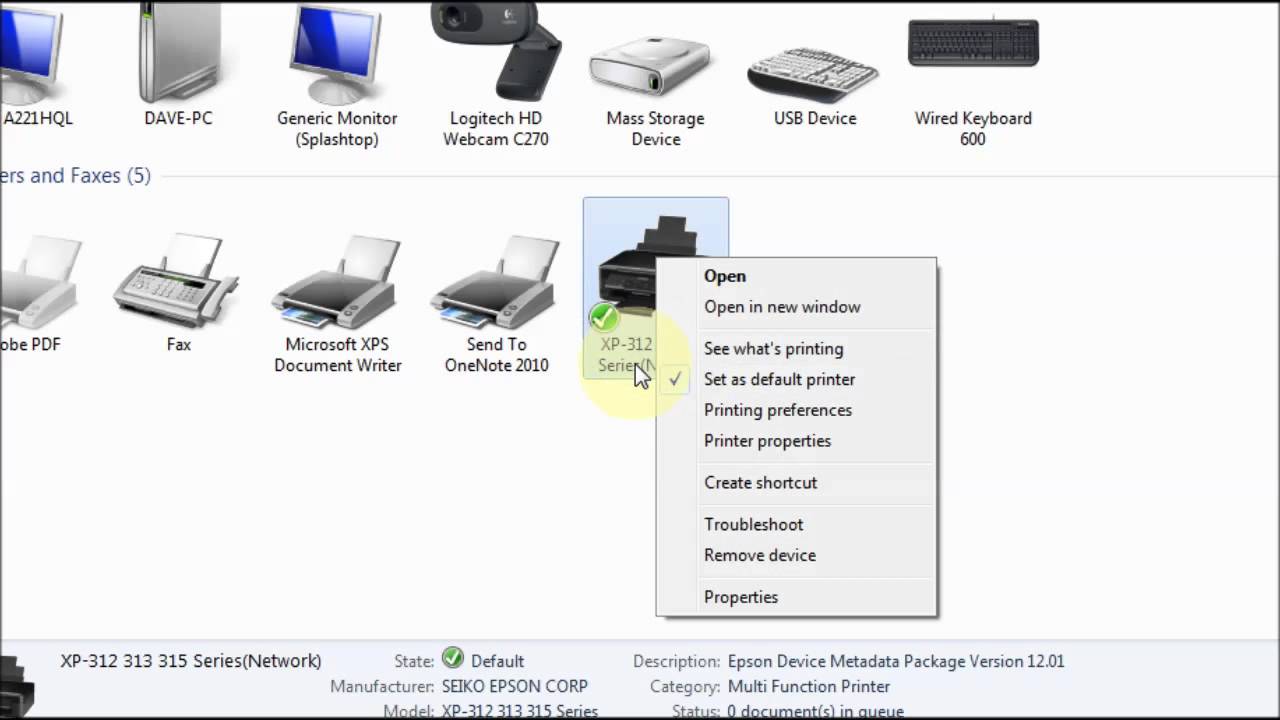Screen dimensions: 1280x720
Task: Click the Default state value text
Action: pyautogui.click(x=497, y=661)
